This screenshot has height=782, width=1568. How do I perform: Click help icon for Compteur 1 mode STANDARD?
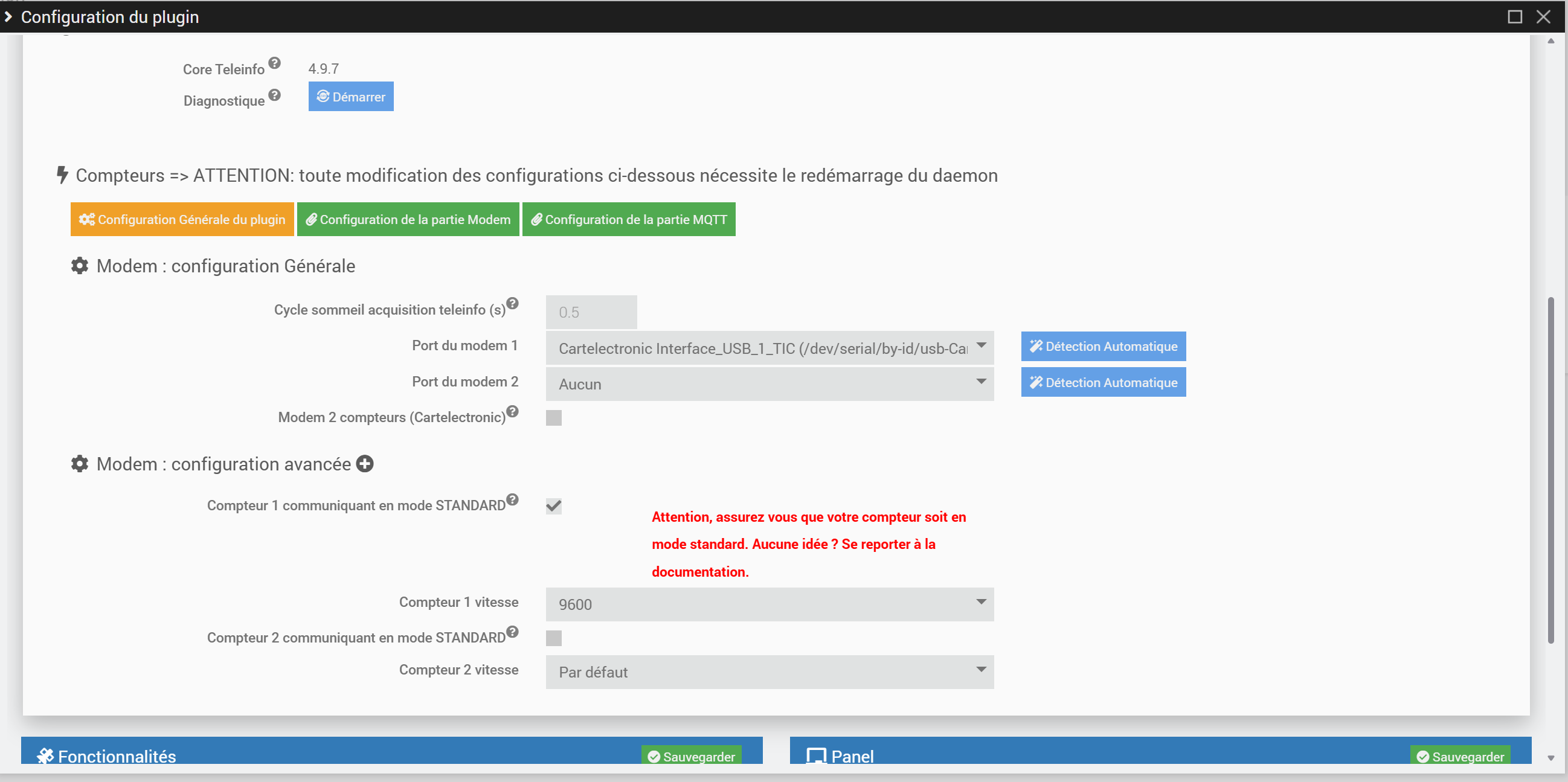pyautogui.click(x=513, y=499)
